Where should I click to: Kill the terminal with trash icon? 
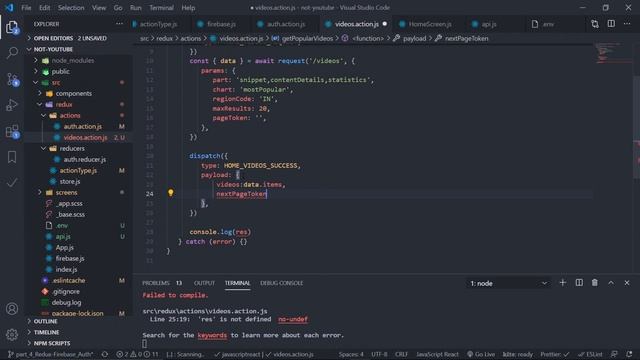595,282
